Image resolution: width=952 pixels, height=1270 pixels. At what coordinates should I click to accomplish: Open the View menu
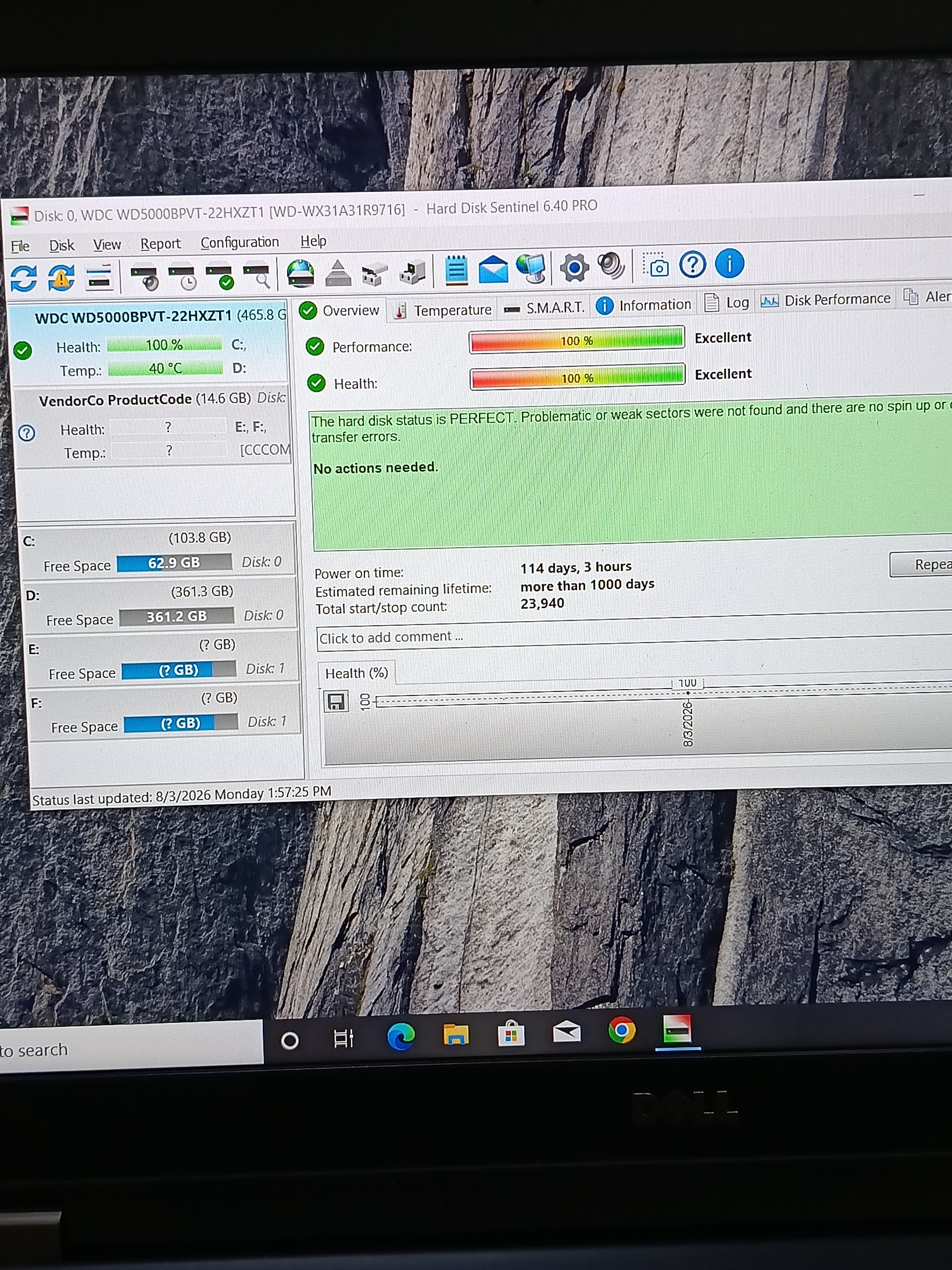coord(107,245)
